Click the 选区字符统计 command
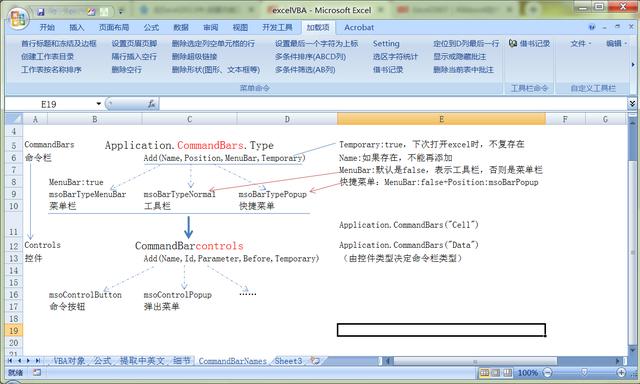This screenshot has height=384, width=640. [395, 57]
